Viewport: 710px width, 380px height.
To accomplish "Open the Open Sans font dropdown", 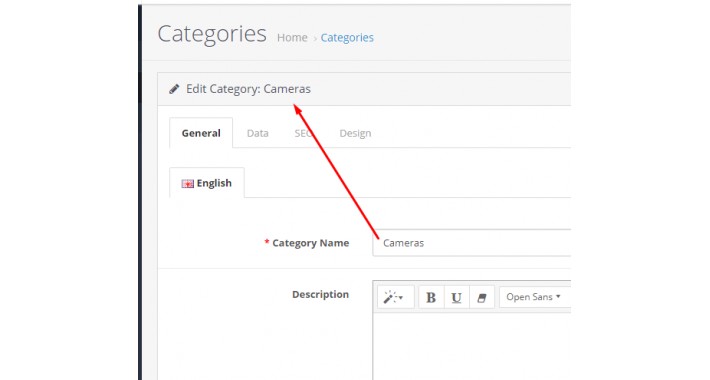I will (534, 297).
